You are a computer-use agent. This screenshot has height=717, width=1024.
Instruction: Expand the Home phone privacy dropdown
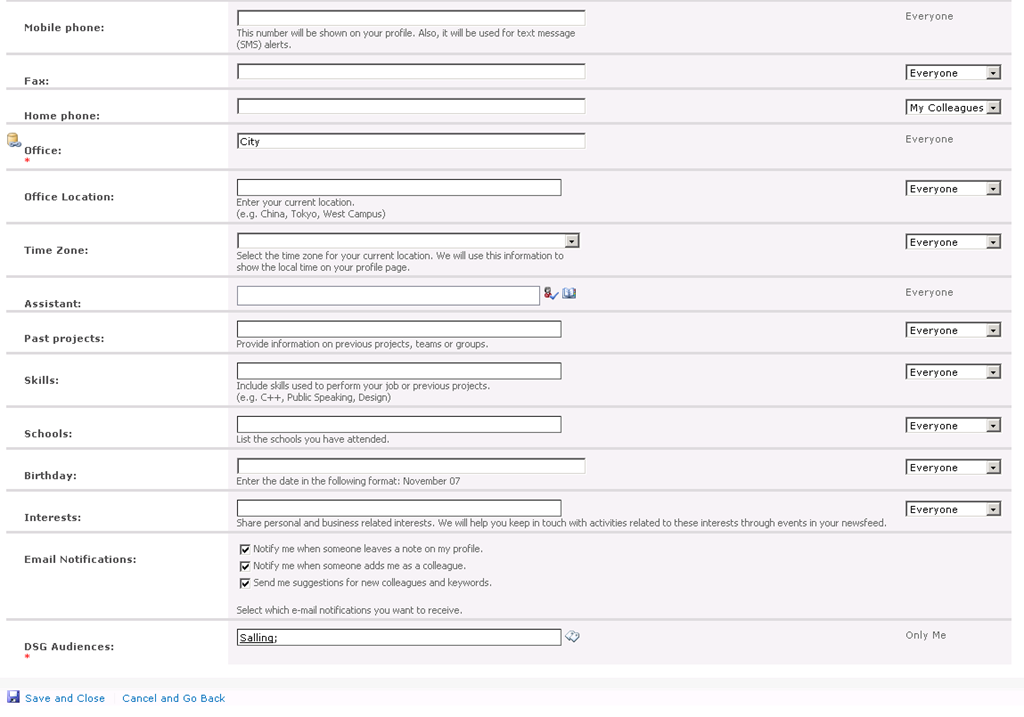point(993,108)
